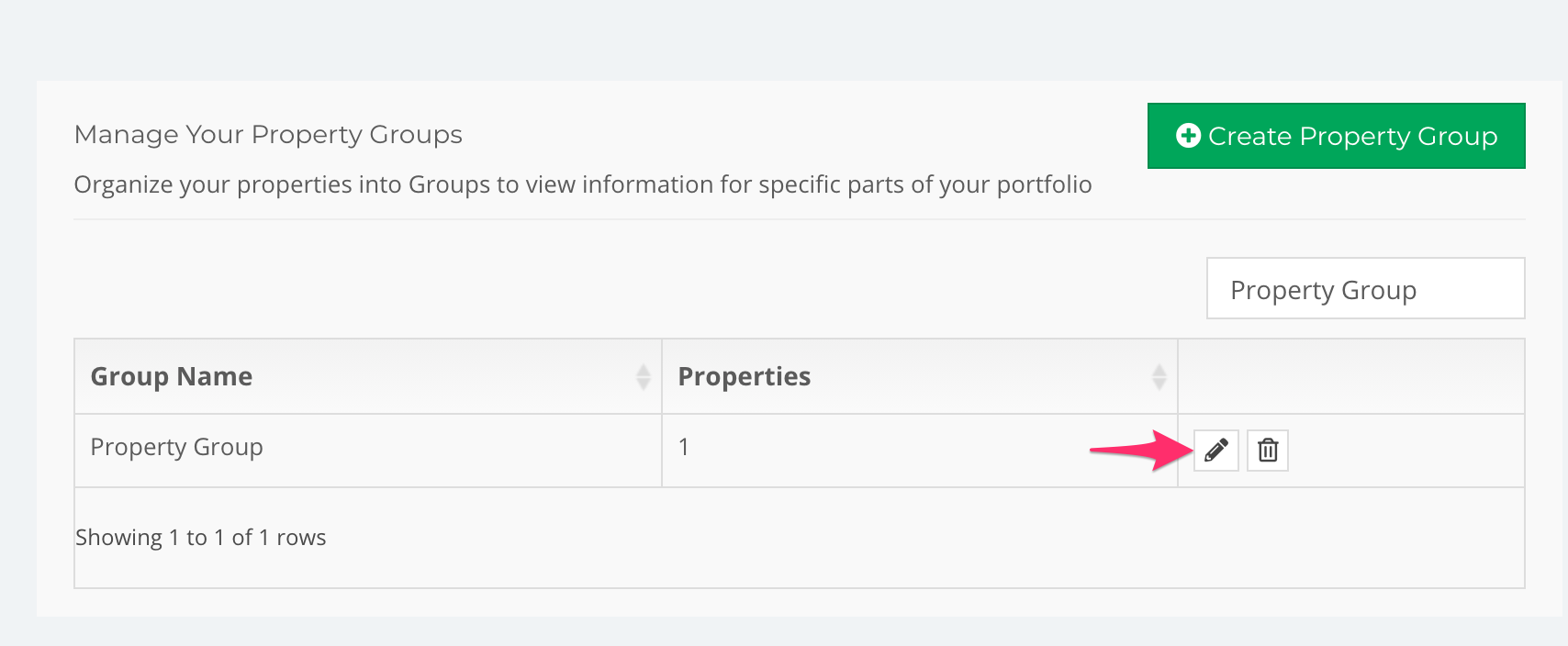This screenshot has height=646, width=1568.
Task: Focus the Property Group search field
Action: 1366,288
